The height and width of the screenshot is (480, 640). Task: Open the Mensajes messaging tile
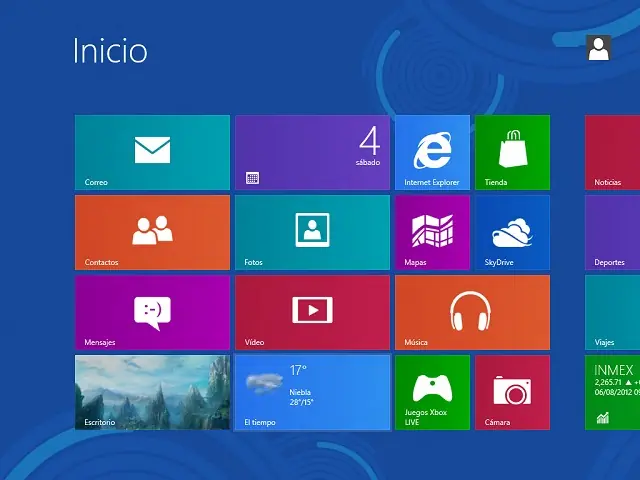tap(152, 312)
